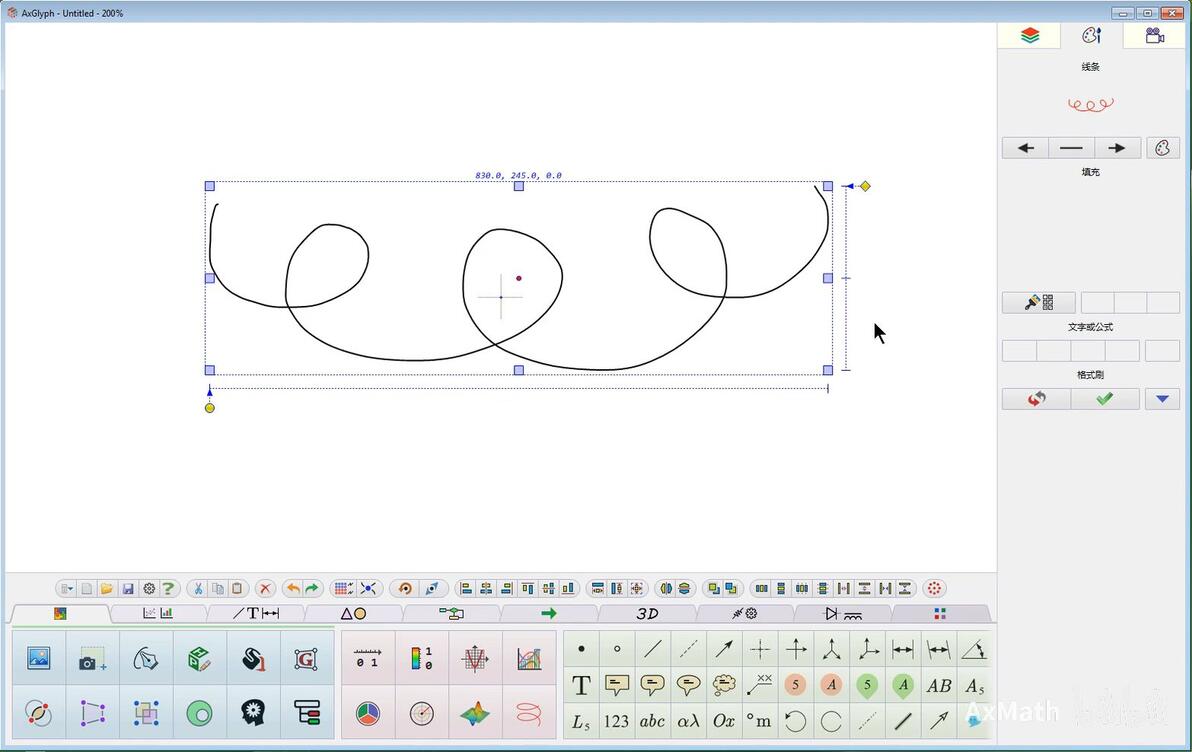
Task: Select the dashed line tool
Action: pyautogui.click(x=688, y=649)
